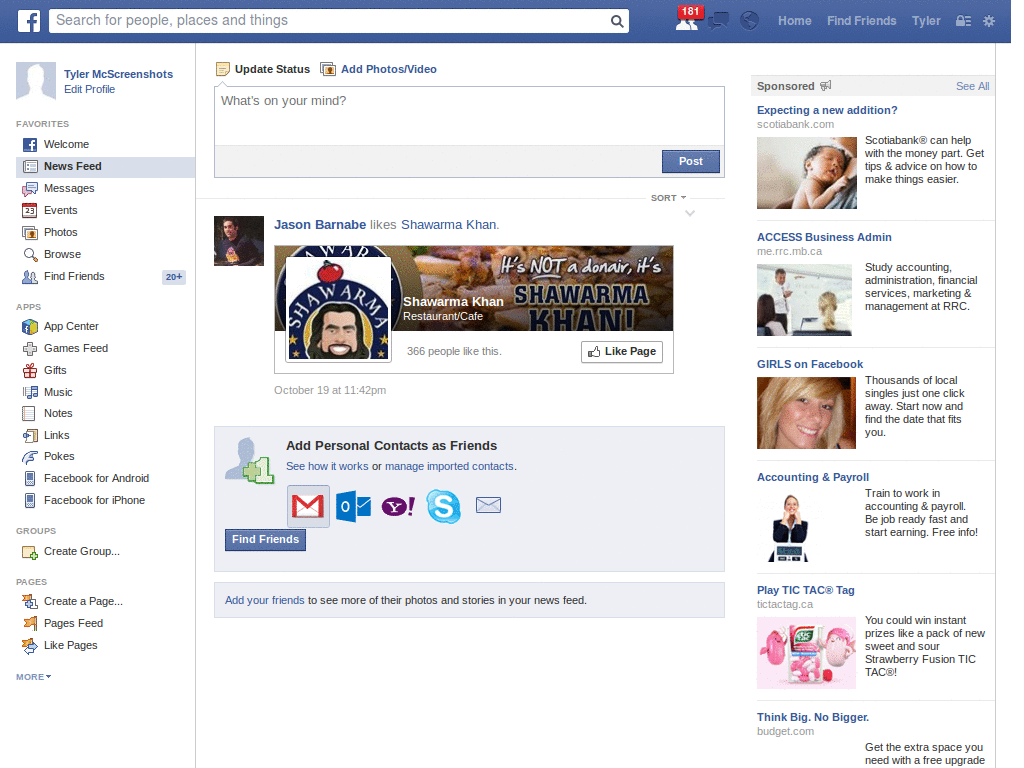Image resolution: width=1024 pixels, height=768 pixels.
Task: Click Scotiabank baby ad image
Action: coord(807,173)
